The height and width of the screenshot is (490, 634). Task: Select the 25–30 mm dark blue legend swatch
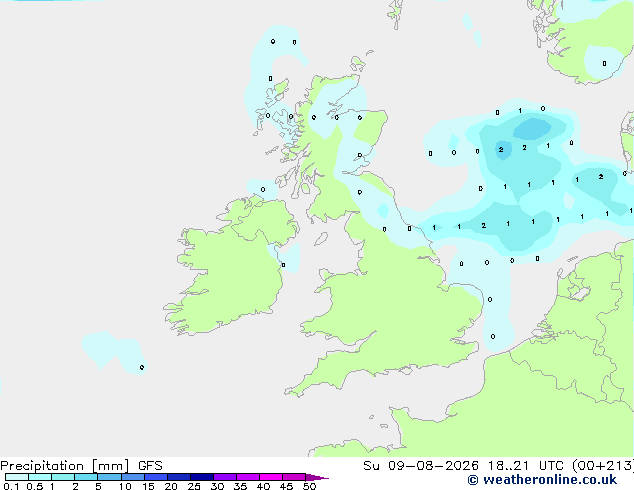coord(202,477)
